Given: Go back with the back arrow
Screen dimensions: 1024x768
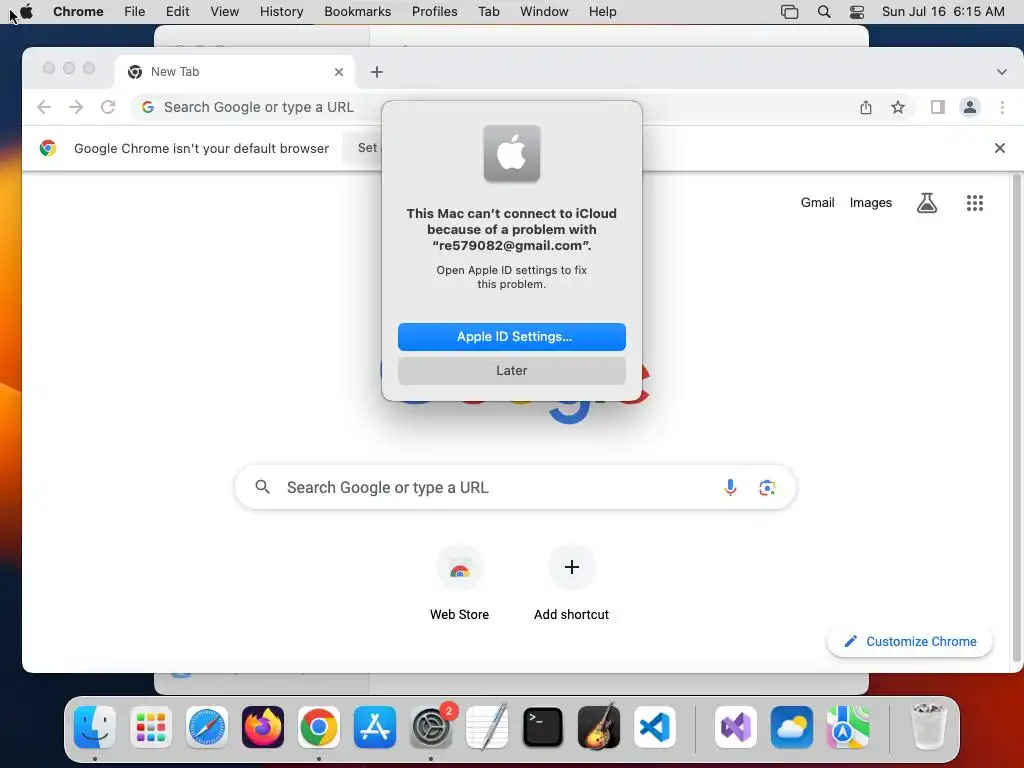Looking at the screenshot, I should pos(44,107).
